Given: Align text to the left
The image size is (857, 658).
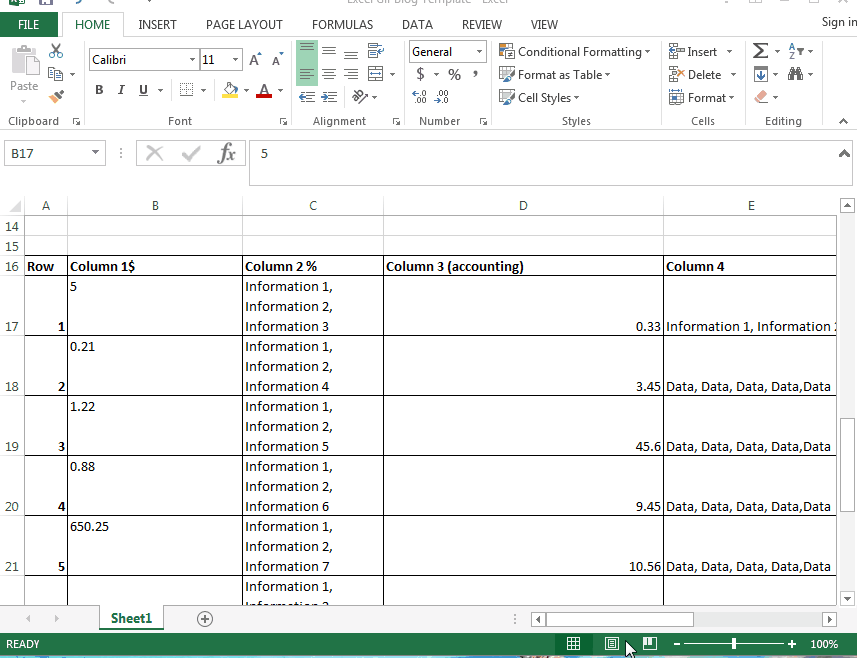Looking at the screenshot, I should 307,74.
